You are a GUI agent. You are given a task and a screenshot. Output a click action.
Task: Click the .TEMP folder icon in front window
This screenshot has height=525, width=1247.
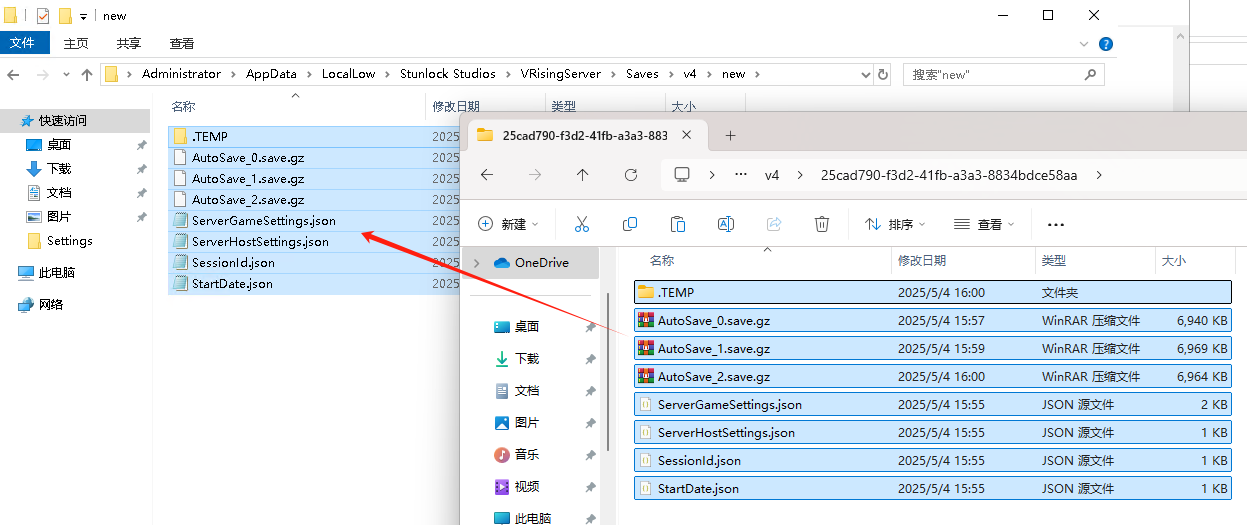click(646, 293)
